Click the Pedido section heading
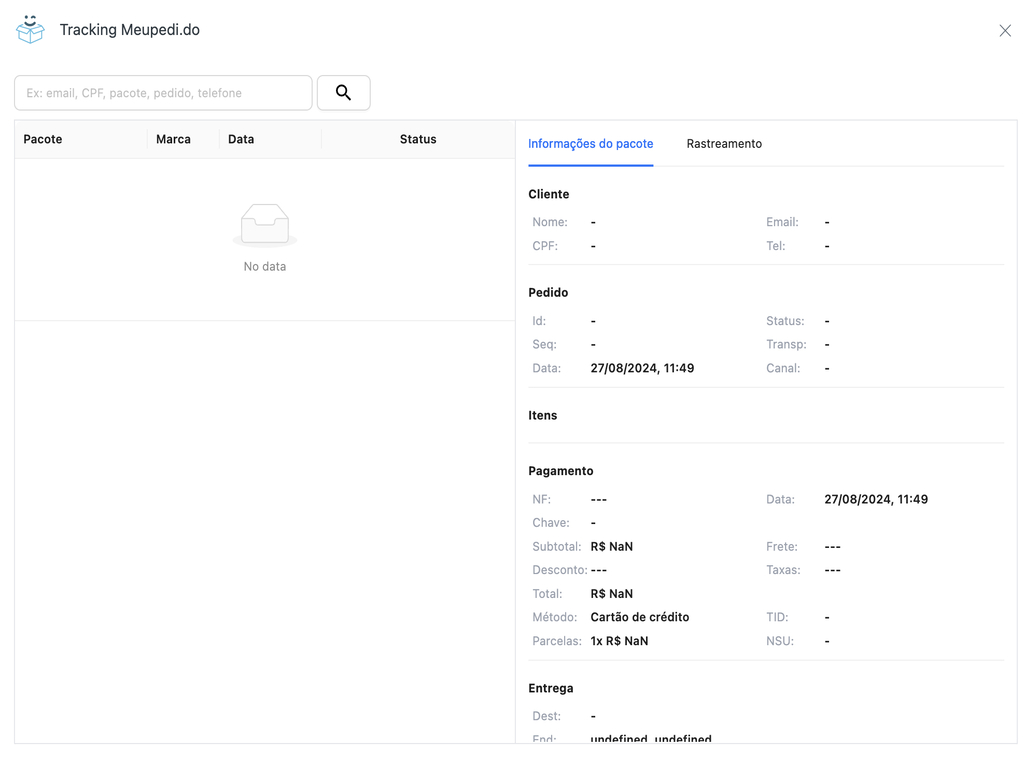The image size is (1024, 768). (x=547, y=292)
